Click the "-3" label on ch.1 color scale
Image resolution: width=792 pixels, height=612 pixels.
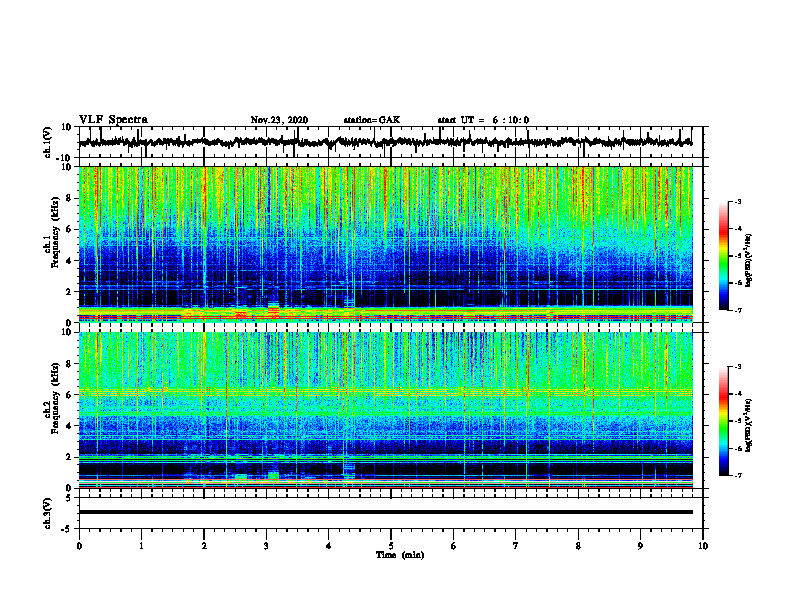(738, 201)
